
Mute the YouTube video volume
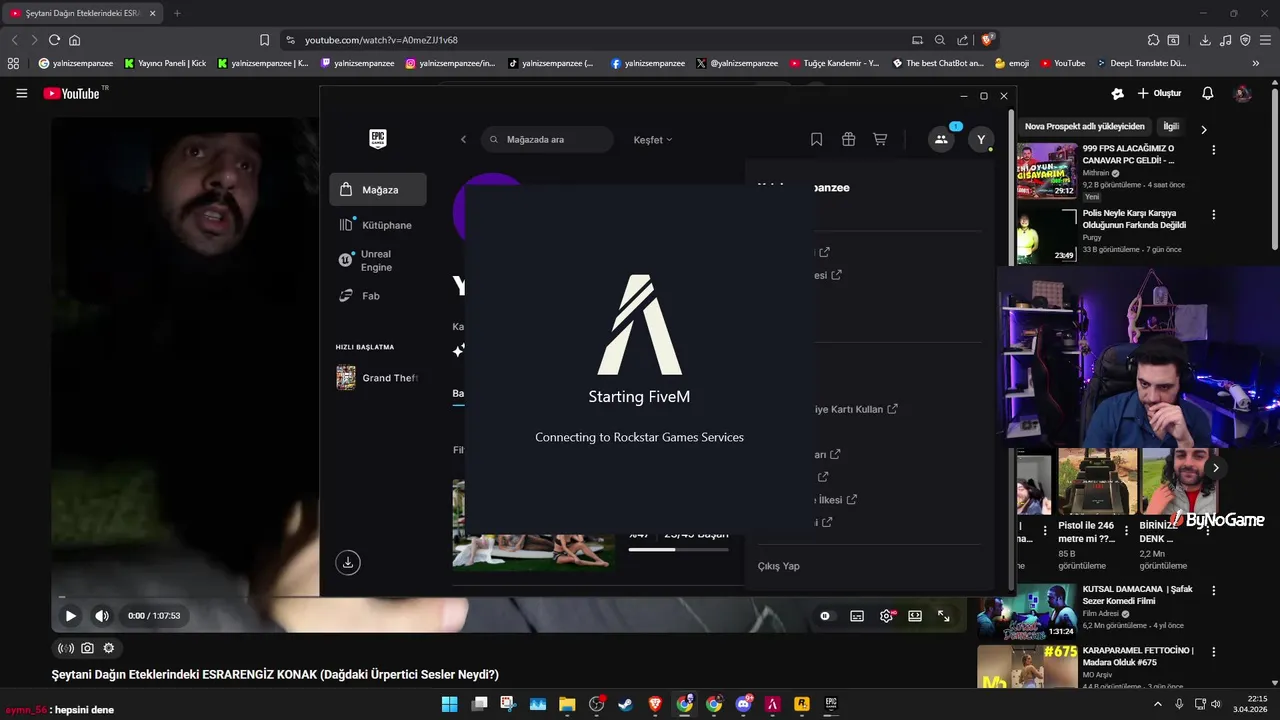click(101, 616)
